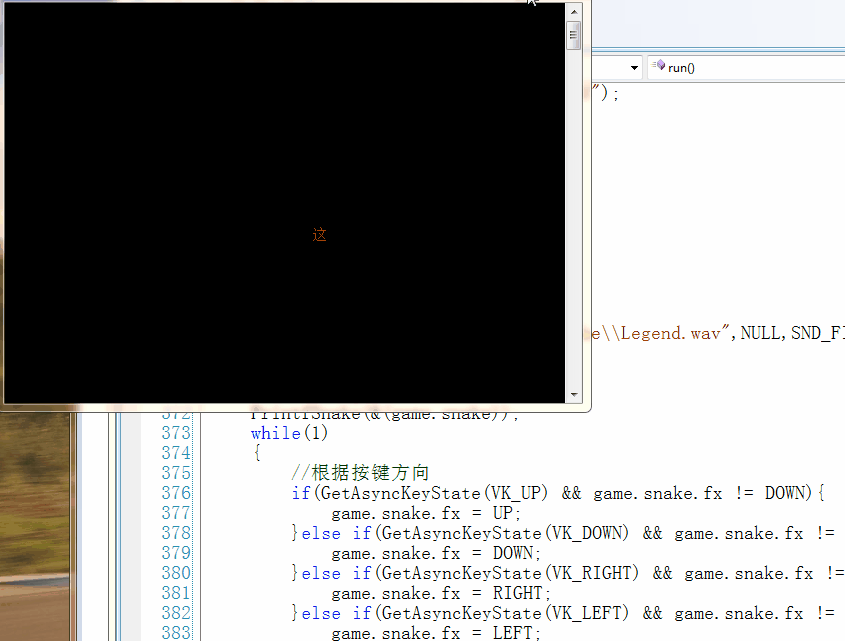Click line number 373 in editor

tap(176, 433)
